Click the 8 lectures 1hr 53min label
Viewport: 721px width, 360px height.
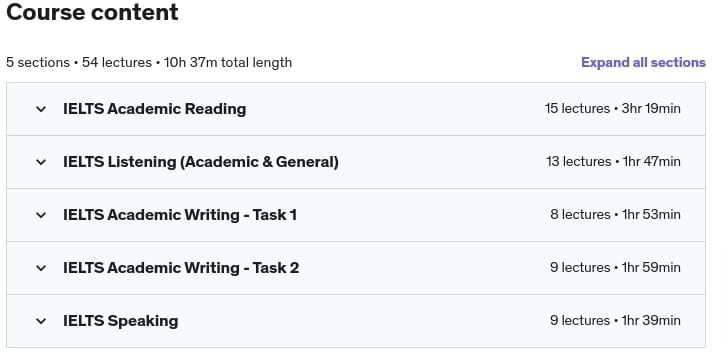click(615, 215)
